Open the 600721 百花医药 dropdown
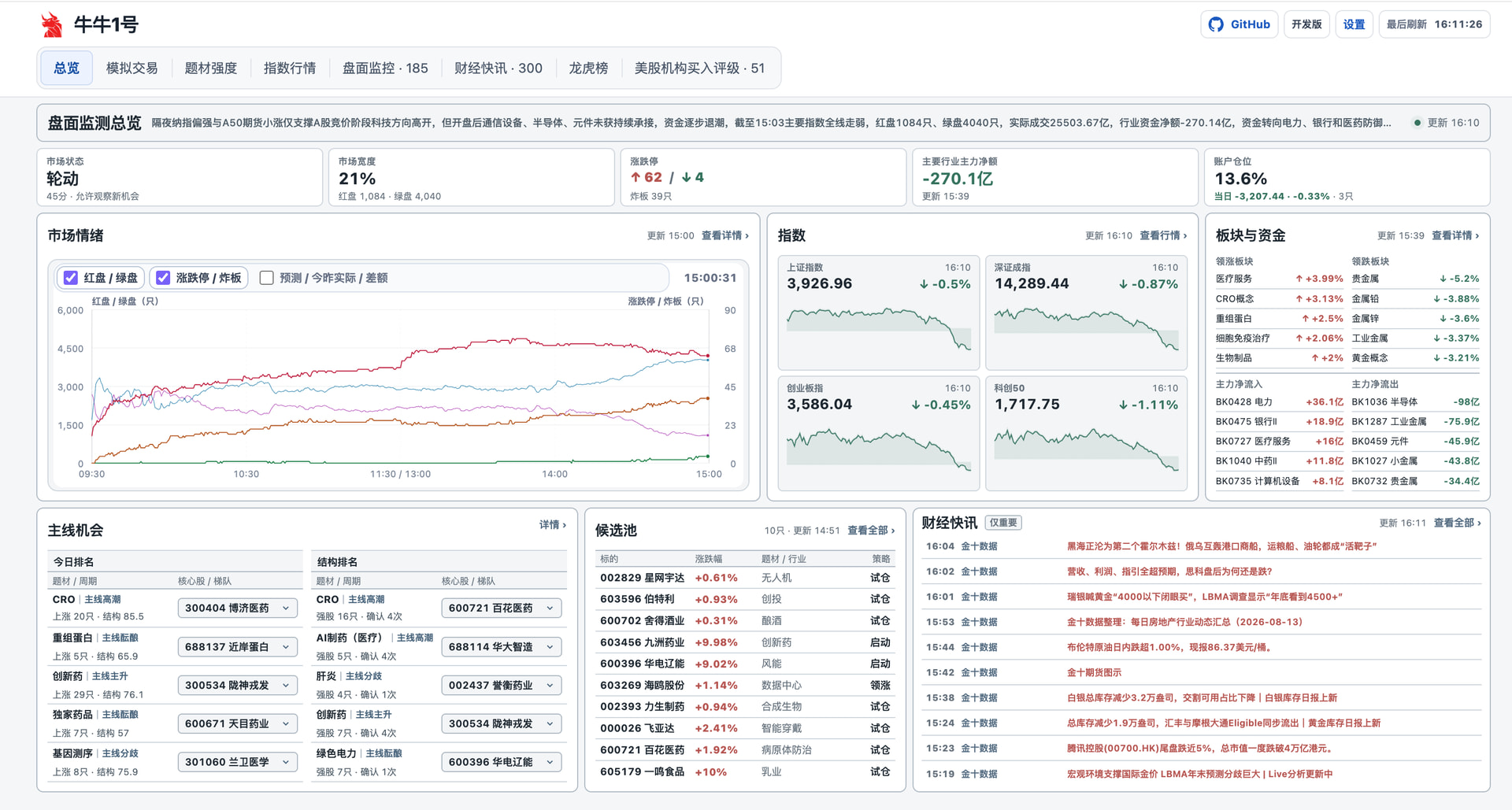The image size is (1512, 810). click(x=501, y=608)
